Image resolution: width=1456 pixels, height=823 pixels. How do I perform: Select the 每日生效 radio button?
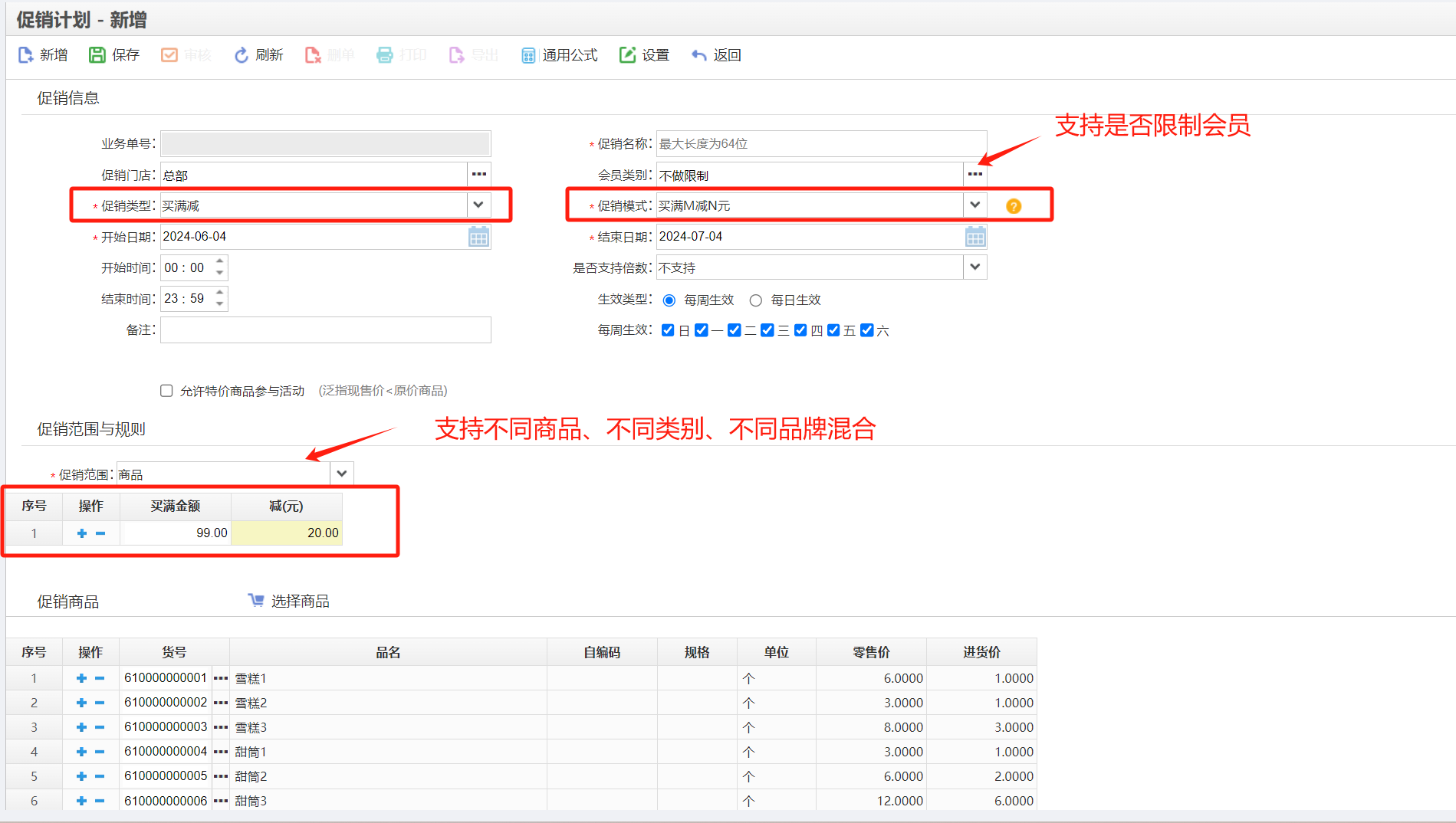click(756, 300)
